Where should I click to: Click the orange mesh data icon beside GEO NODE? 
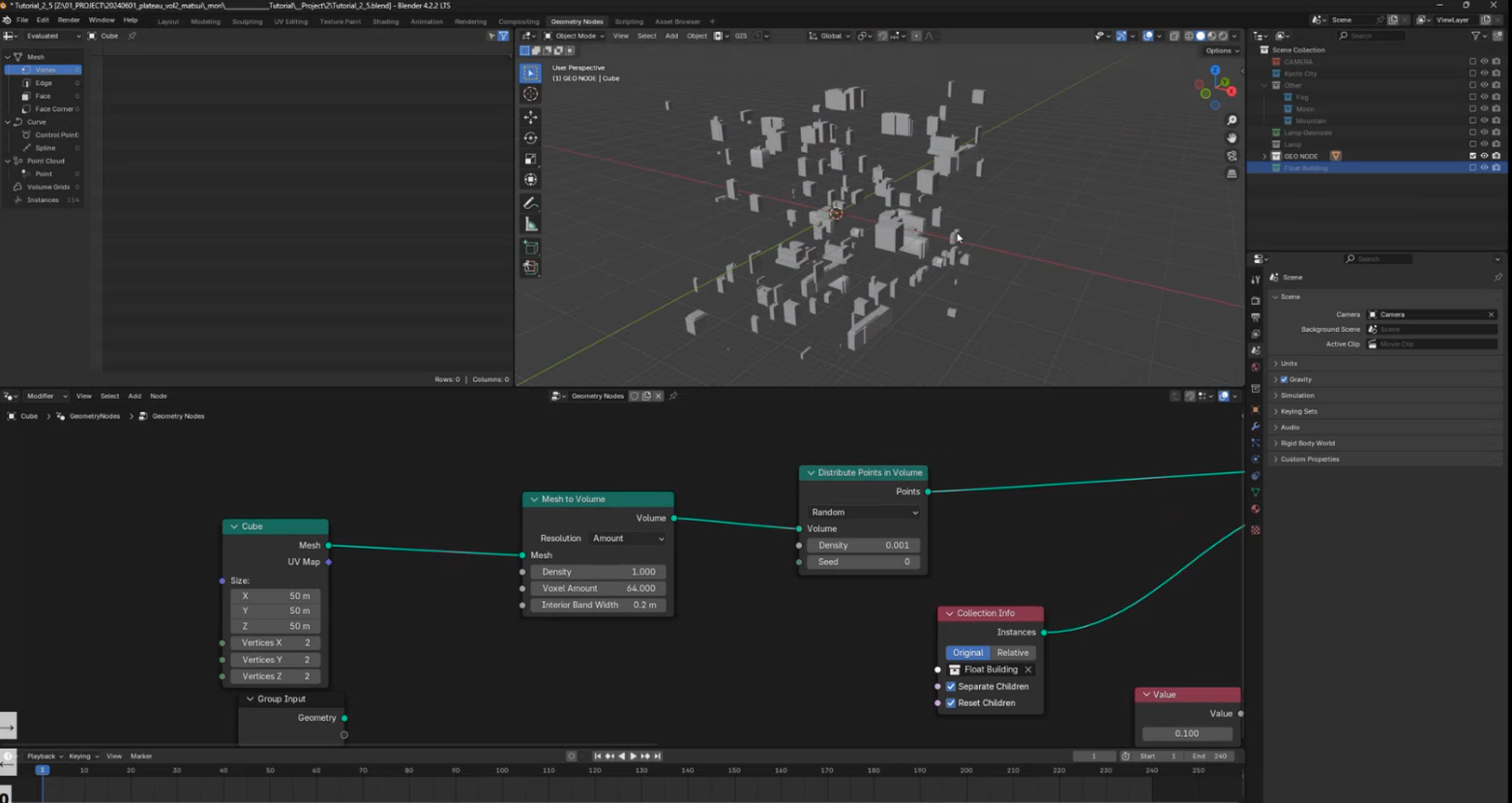(x=1336, y=156)
